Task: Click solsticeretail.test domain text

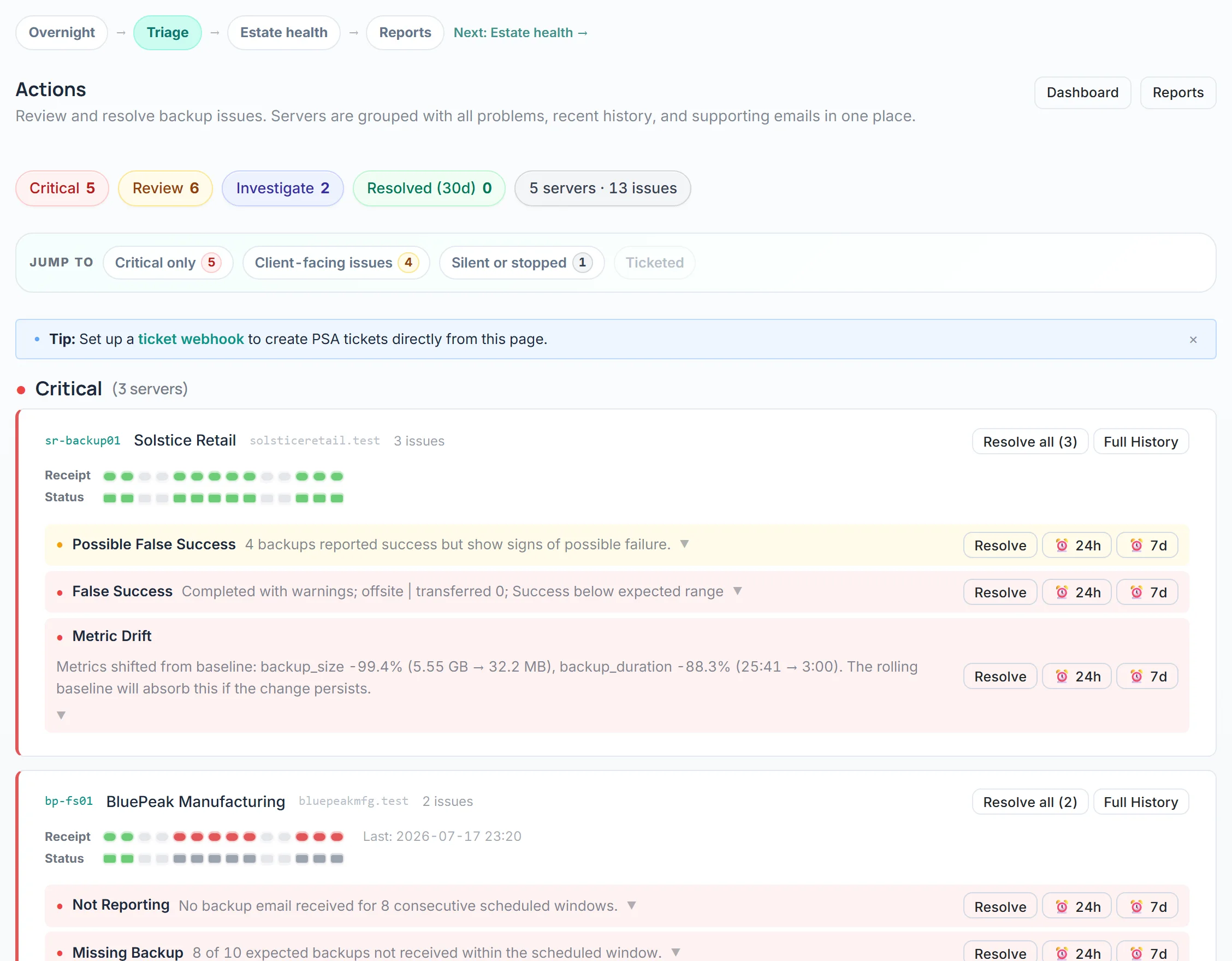Action: 315,441
